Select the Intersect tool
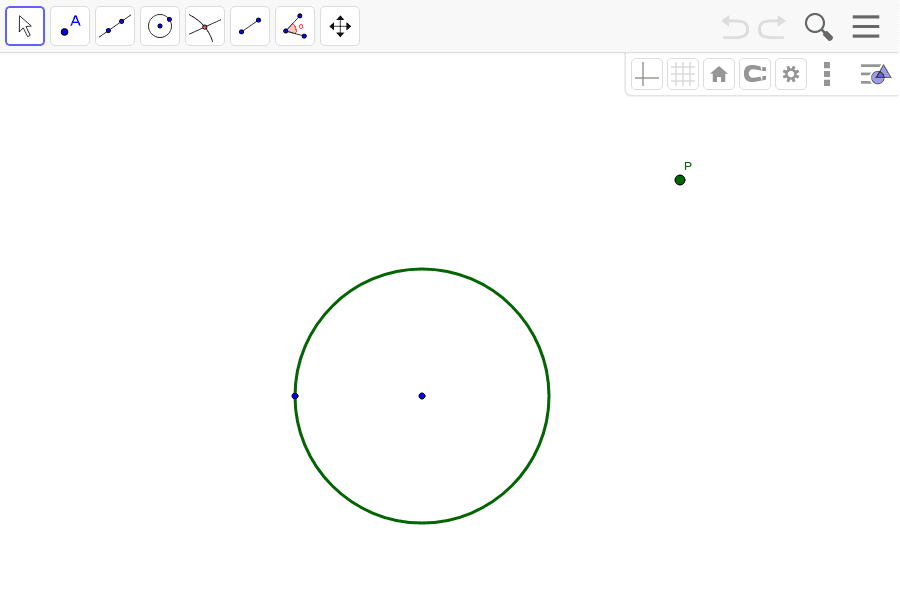The width and height of the screenshot is (900, 600). pos(205,26)
